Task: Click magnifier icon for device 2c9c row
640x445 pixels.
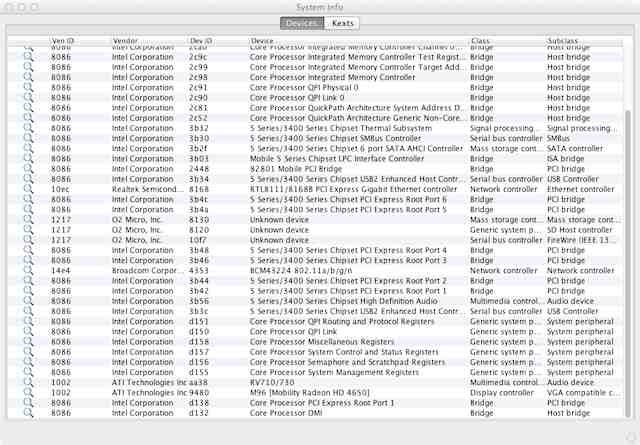Action: click(x=28, y=57)
